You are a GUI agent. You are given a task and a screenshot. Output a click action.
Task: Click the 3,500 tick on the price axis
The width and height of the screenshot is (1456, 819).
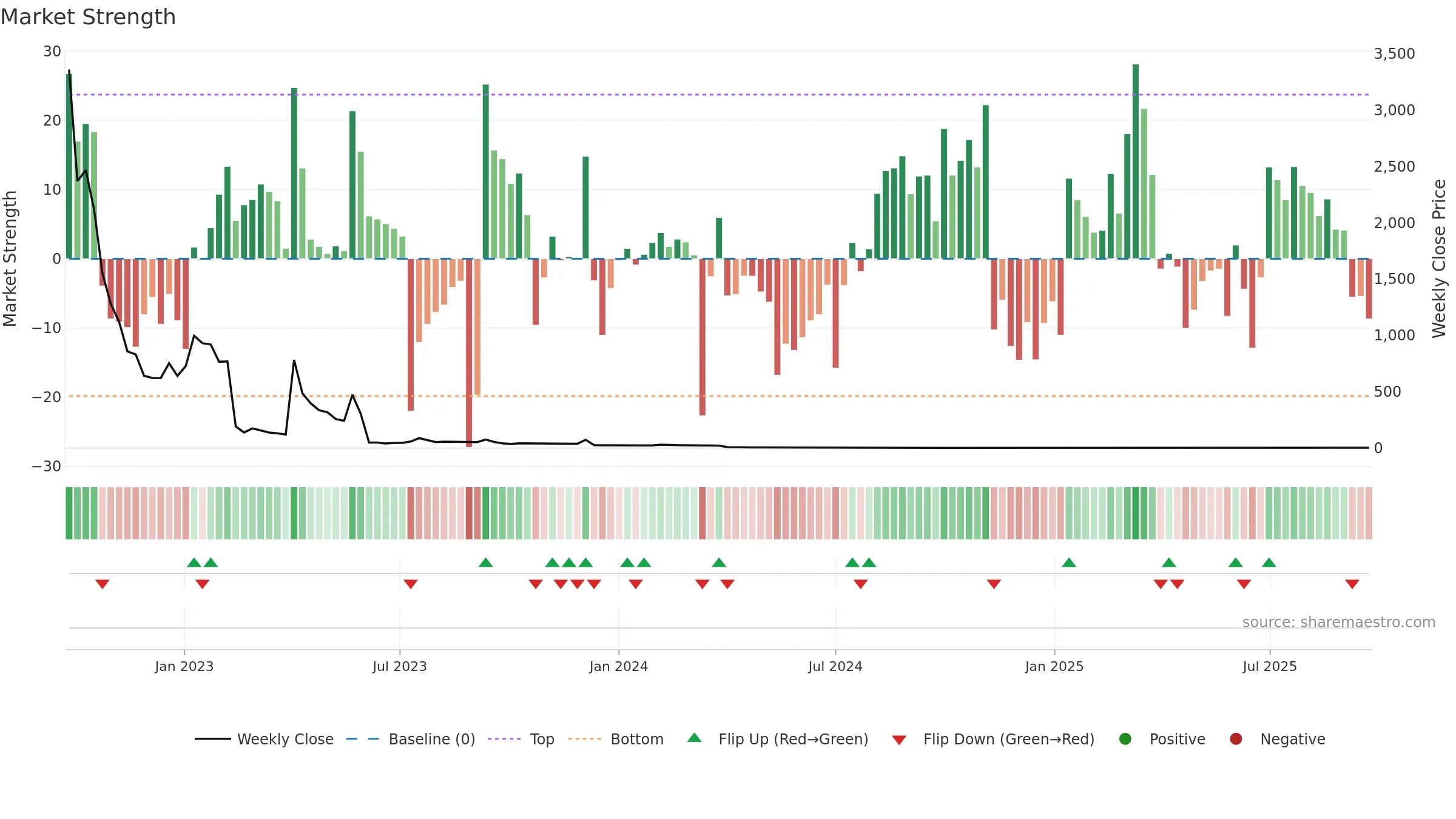pyautogui.click(x=1395, y=54)
